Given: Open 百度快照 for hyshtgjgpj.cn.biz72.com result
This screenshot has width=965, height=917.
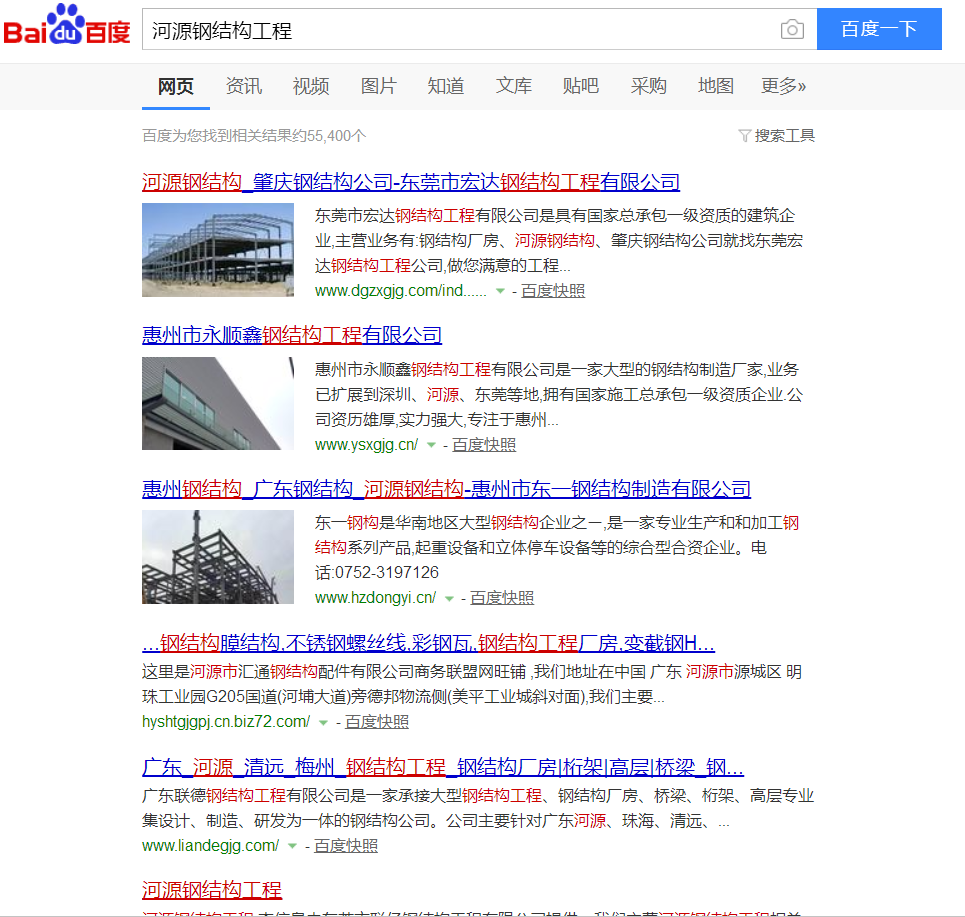Looking at the screenshot, I should 377,722.
